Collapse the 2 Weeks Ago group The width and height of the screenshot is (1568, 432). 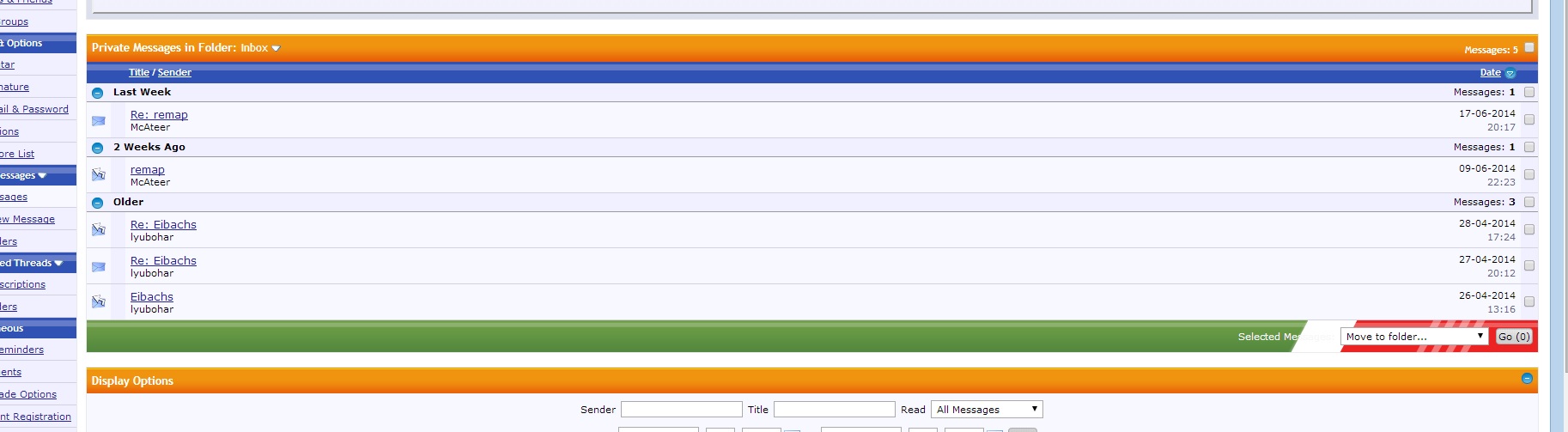tap(97, 148)
